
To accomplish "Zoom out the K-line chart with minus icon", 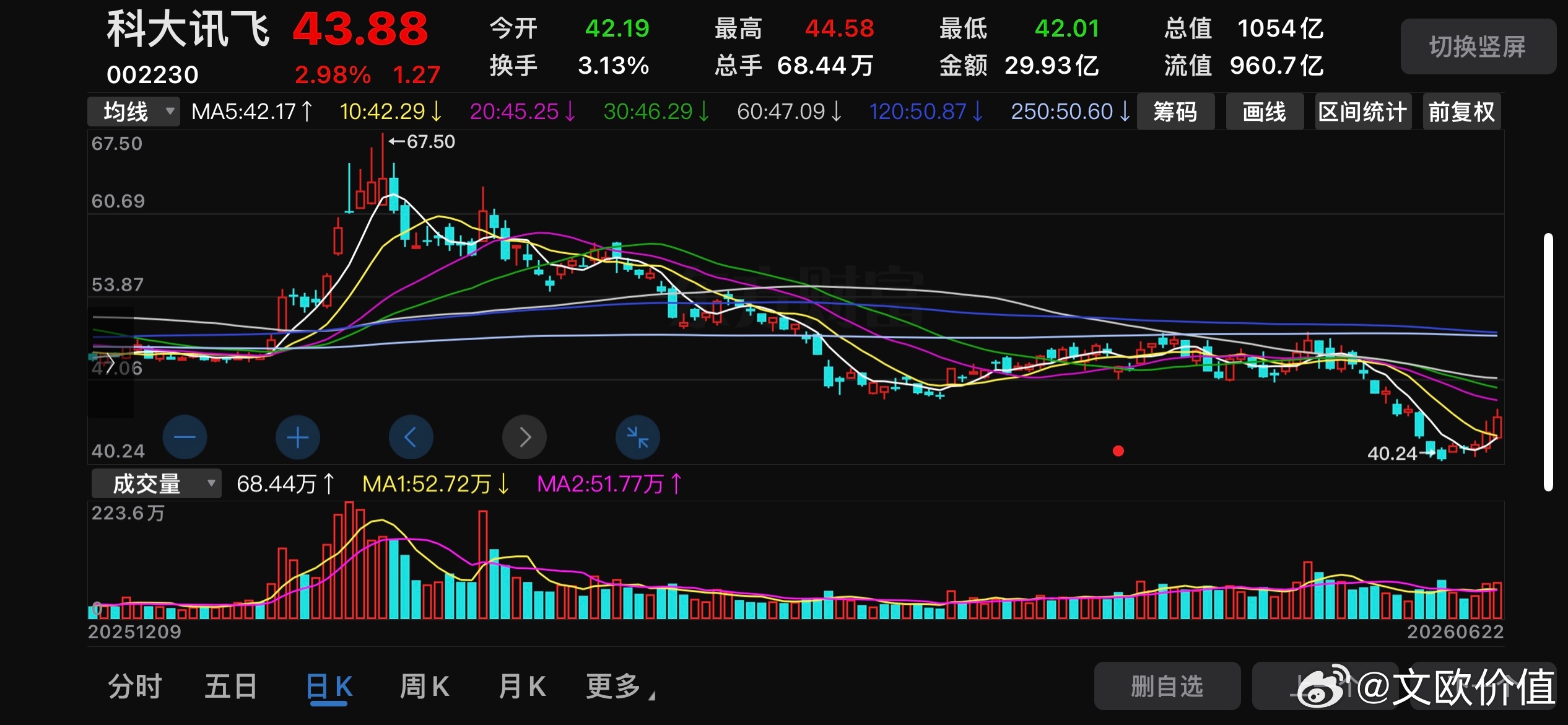I will coord(185,437).
